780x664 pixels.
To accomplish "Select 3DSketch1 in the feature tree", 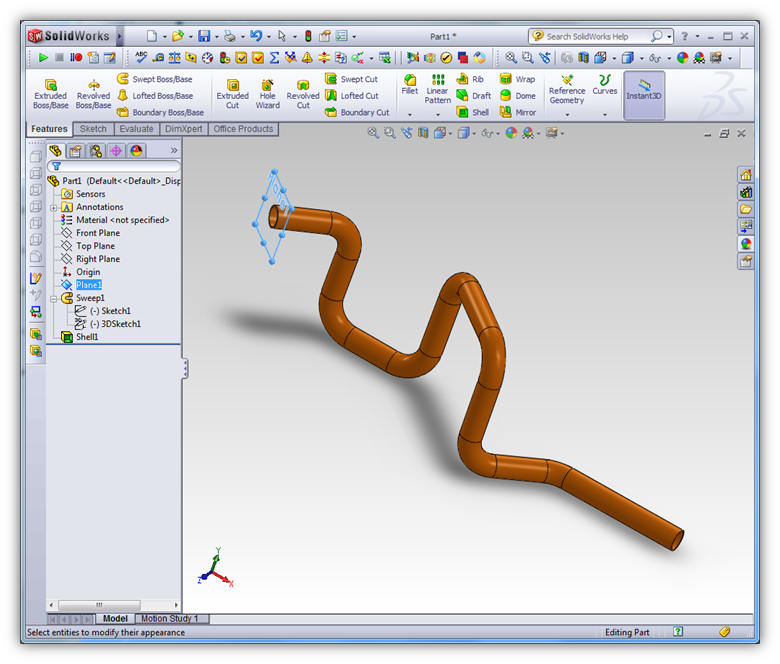I will [x=120, y=324].
